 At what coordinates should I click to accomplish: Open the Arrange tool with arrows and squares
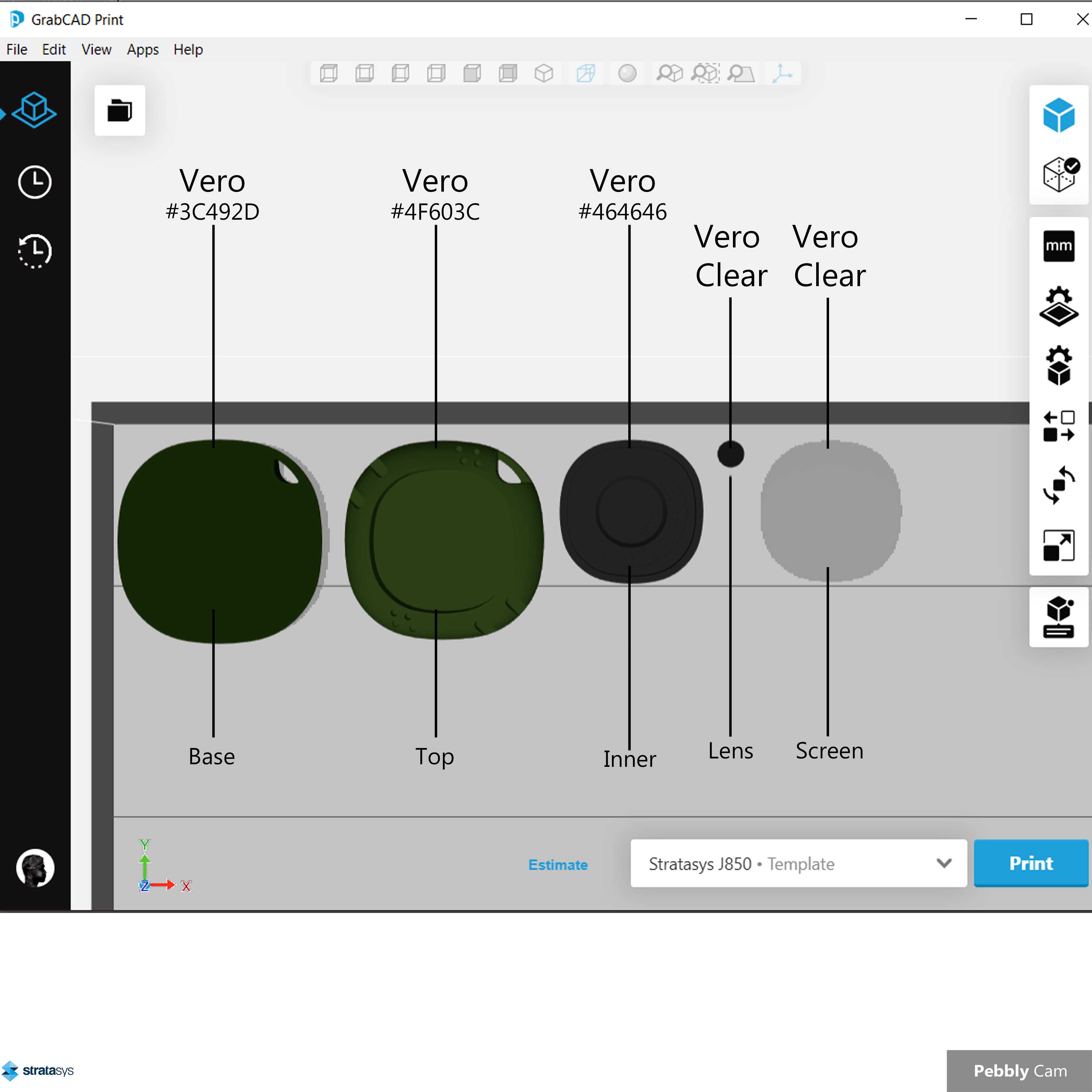click(x=1059, y=426)
